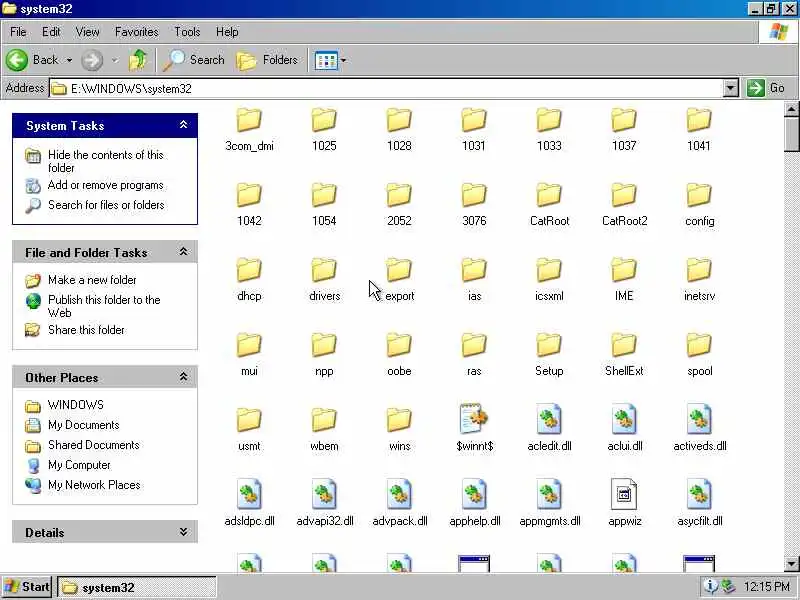Click the info tray icon
Viewport: 800px width, 600px height.
coord(710,587)
